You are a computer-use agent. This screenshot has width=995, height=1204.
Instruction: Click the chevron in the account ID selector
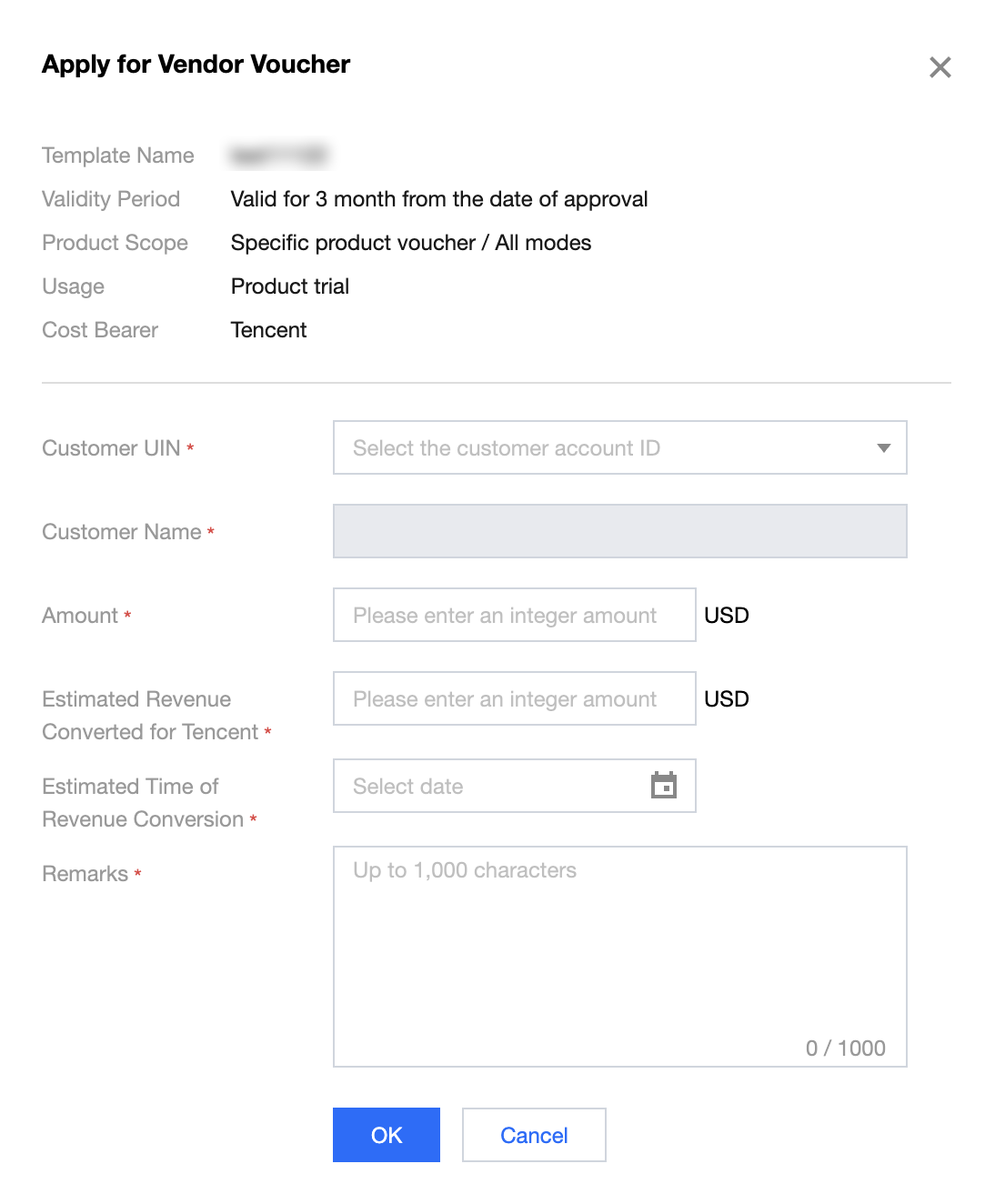[x=883, y=447]
